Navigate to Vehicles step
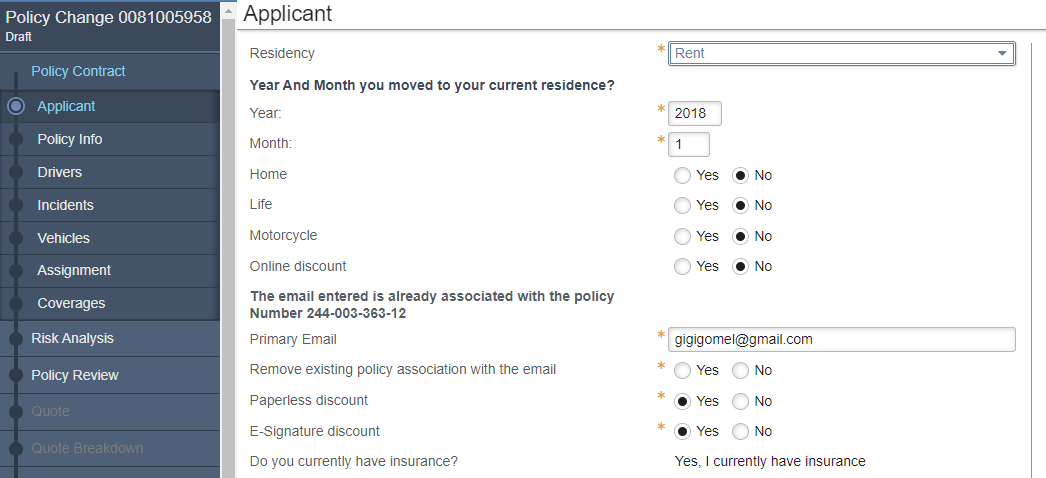The height and width of the screenshot is (478, 1046). 63,238
